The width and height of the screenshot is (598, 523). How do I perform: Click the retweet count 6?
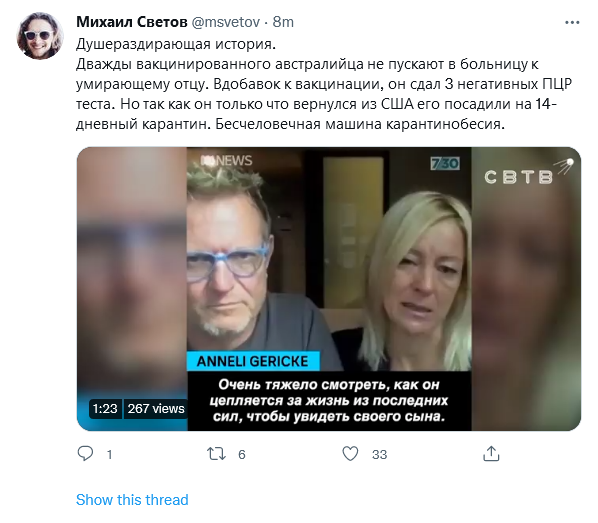(242, 454)
